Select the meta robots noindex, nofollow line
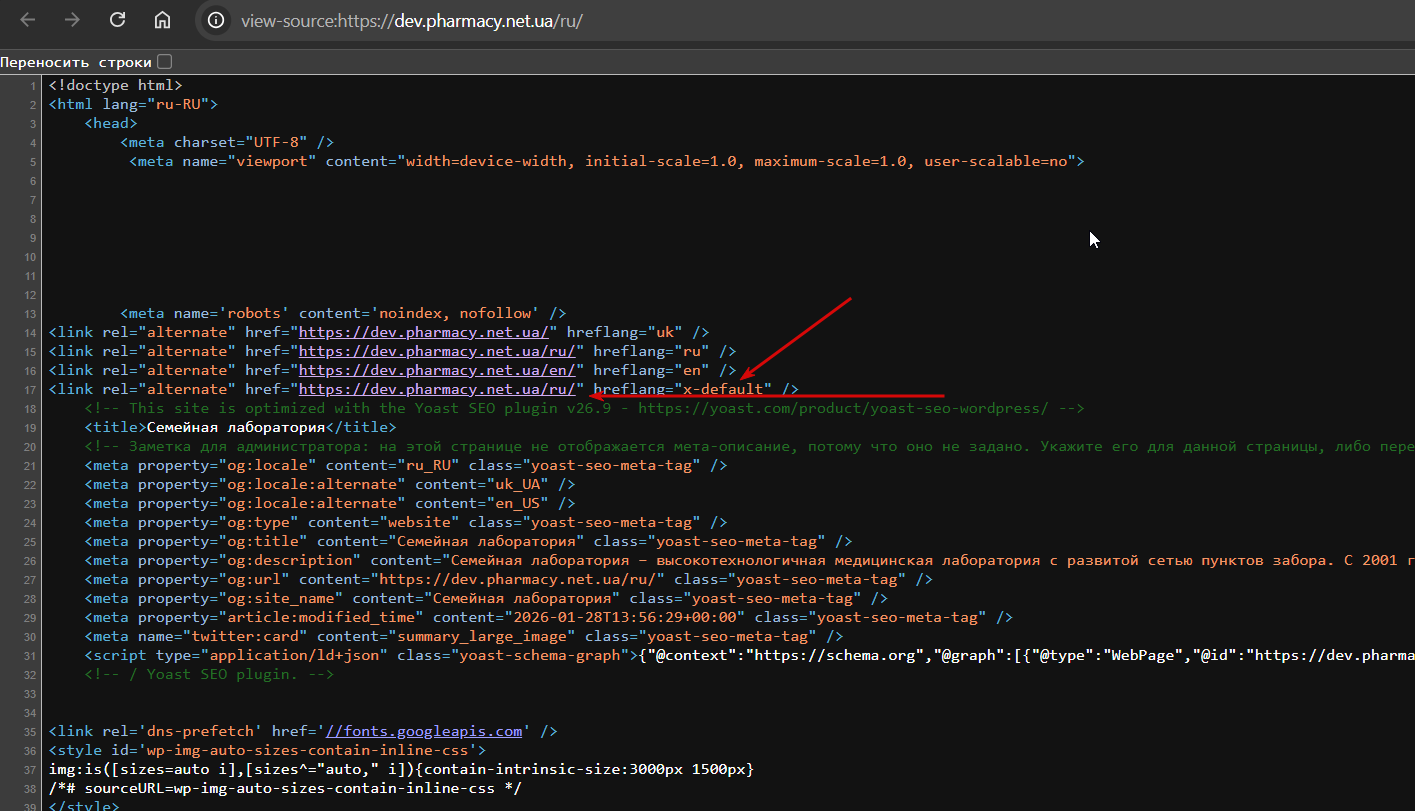1415x811 pixels. (x=343, y=313)
